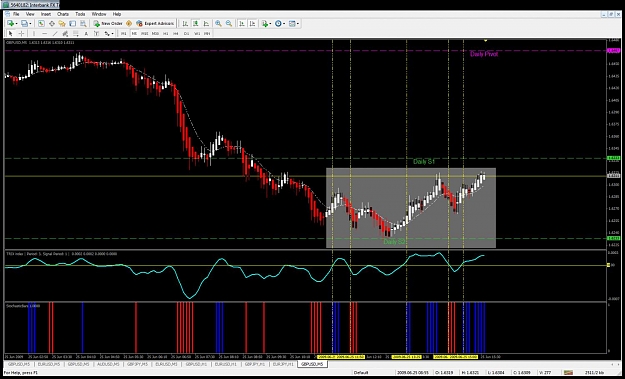This screenshot has height=379, width=625.
Task: Zoom in on the chart
Action: click(218, 24)
